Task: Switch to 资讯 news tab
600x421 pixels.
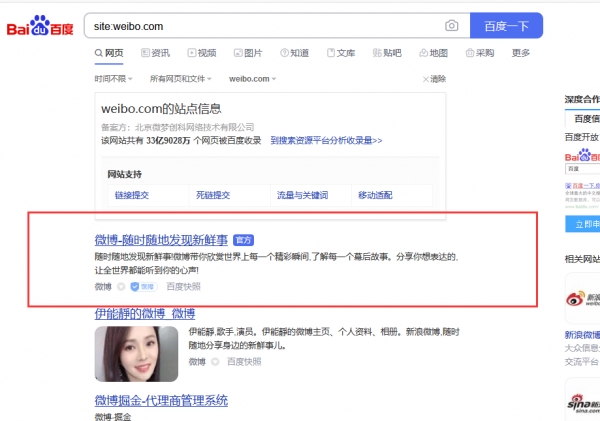Action: click(154, 53)
